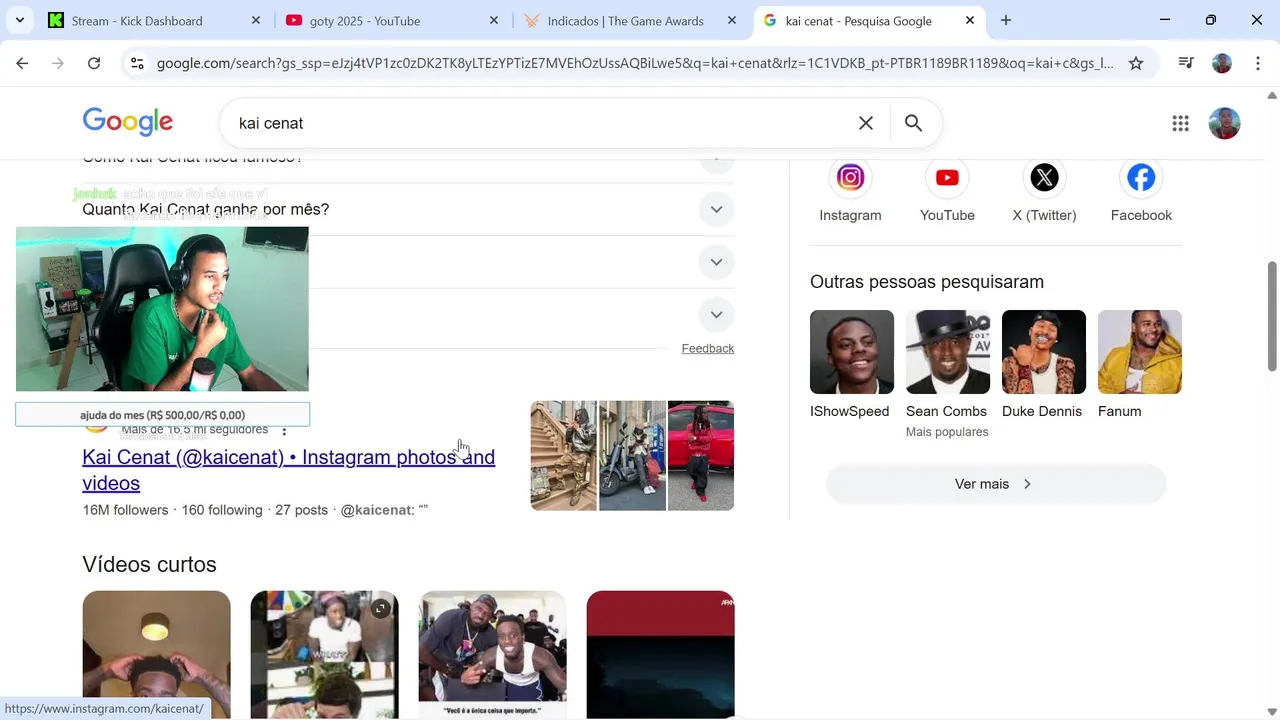Open the tab search dropdown arrow

tap(20, 20)
